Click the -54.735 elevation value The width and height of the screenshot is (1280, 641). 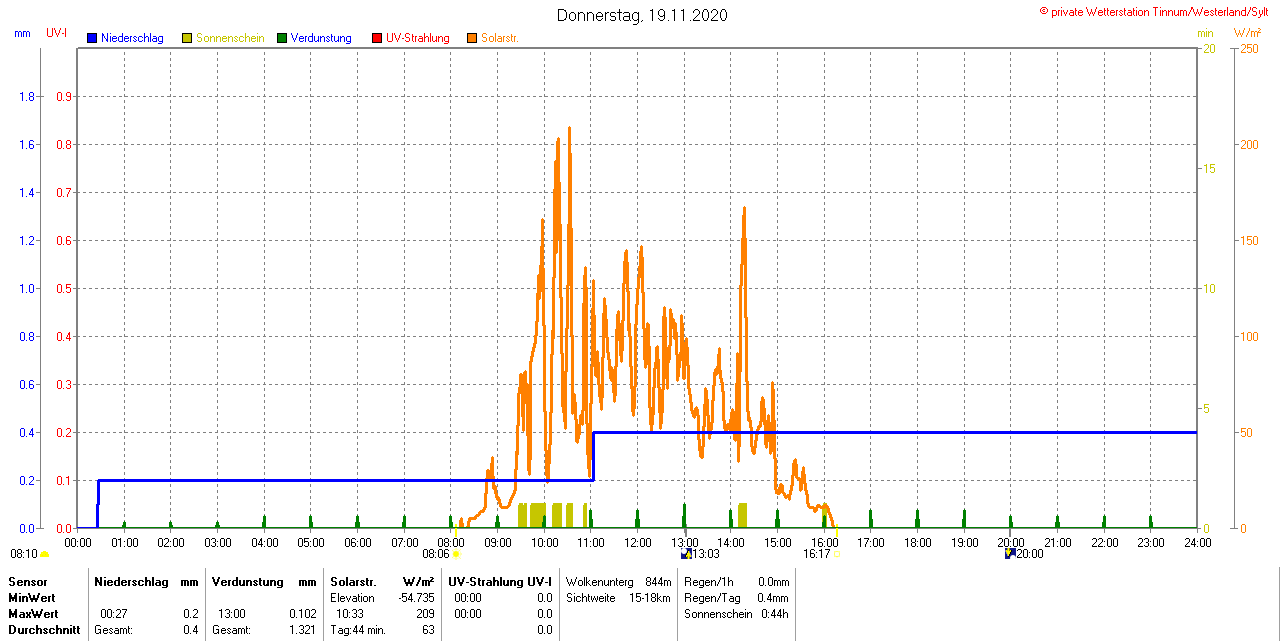click(x=417, y=598)
